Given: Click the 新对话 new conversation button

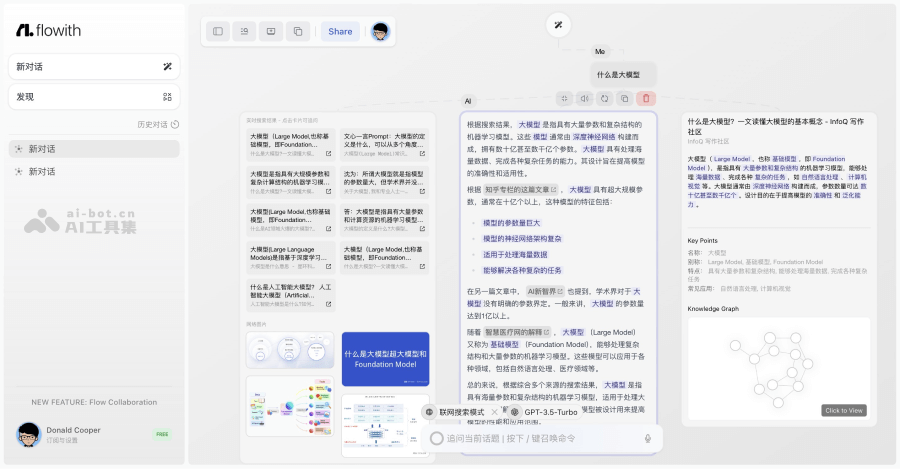Looking at the screenshot, I should click(x=93, y=67).
